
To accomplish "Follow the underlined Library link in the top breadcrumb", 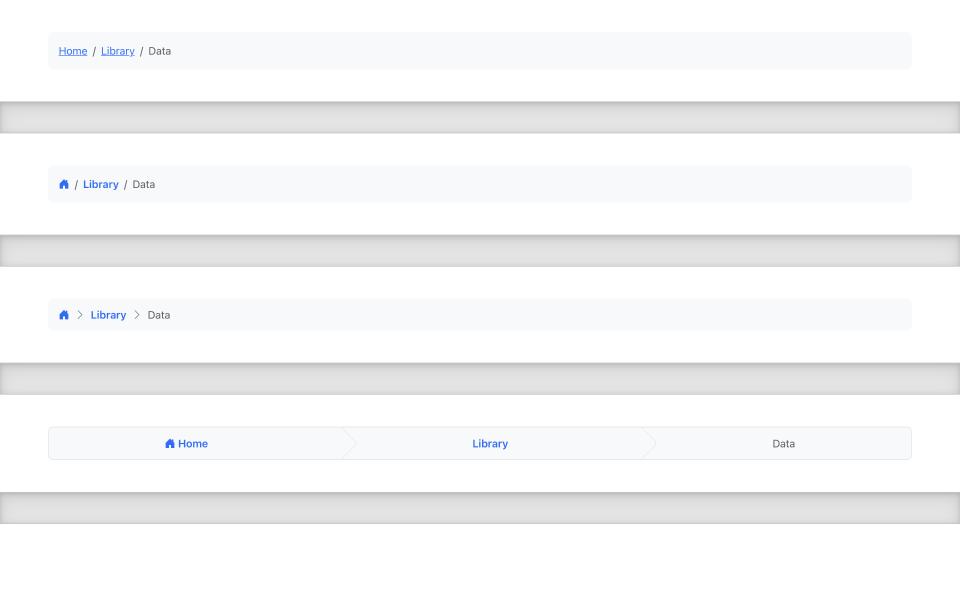I will click(x=117, y=51).
